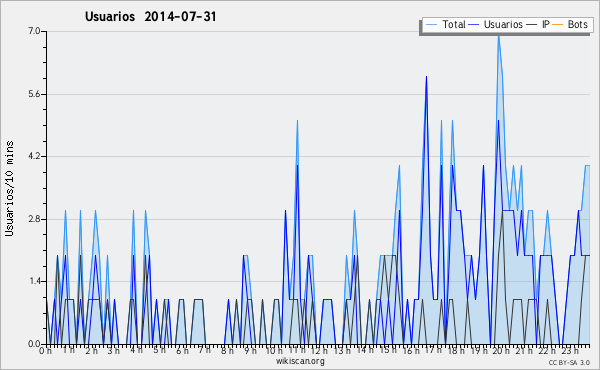Click the 11 h label on the time axis
600x370 pixels.
coord(297,350)
